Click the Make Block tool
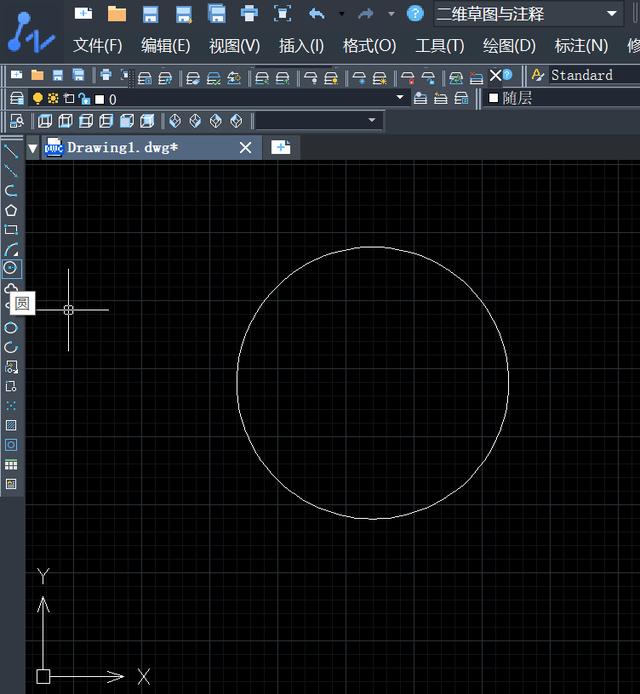Viewport: 640px width, 694px height. (11, 386)
